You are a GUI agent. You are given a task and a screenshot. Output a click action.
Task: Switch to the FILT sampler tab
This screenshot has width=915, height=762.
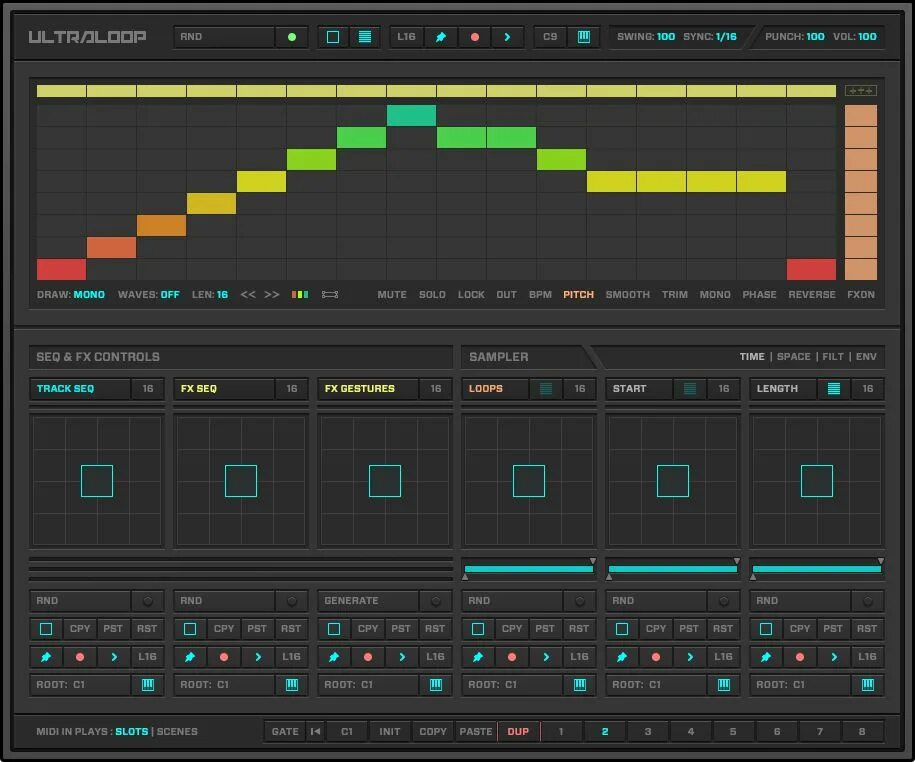(833, 356)
